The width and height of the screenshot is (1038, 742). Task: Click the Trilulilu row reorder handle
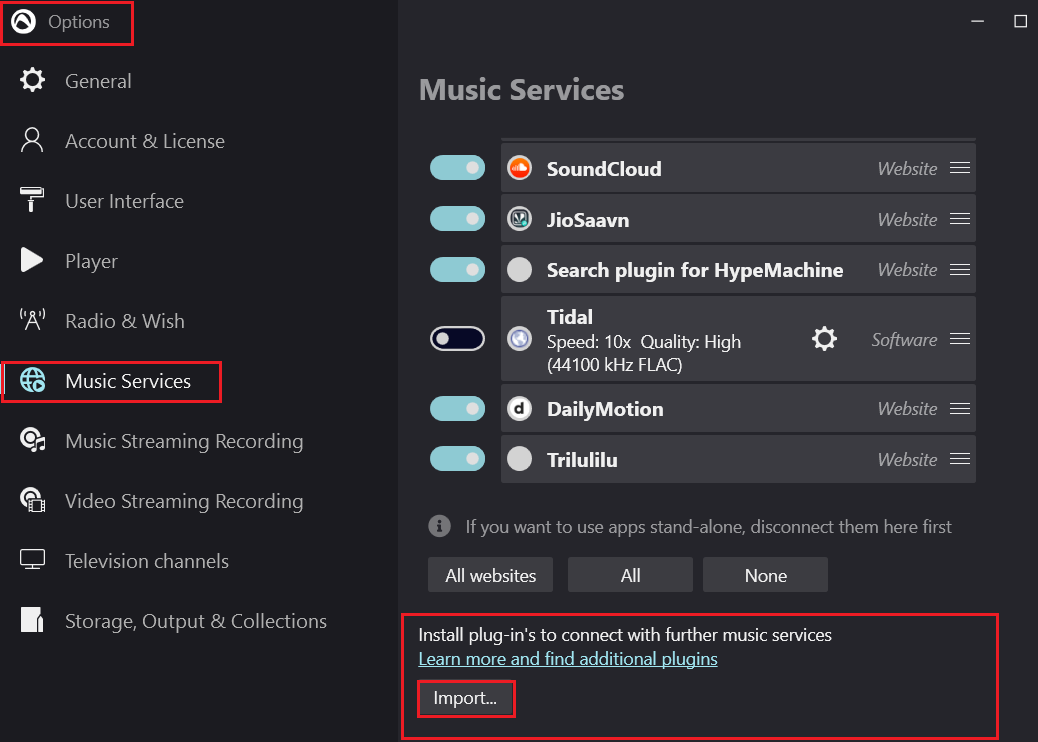960,459
